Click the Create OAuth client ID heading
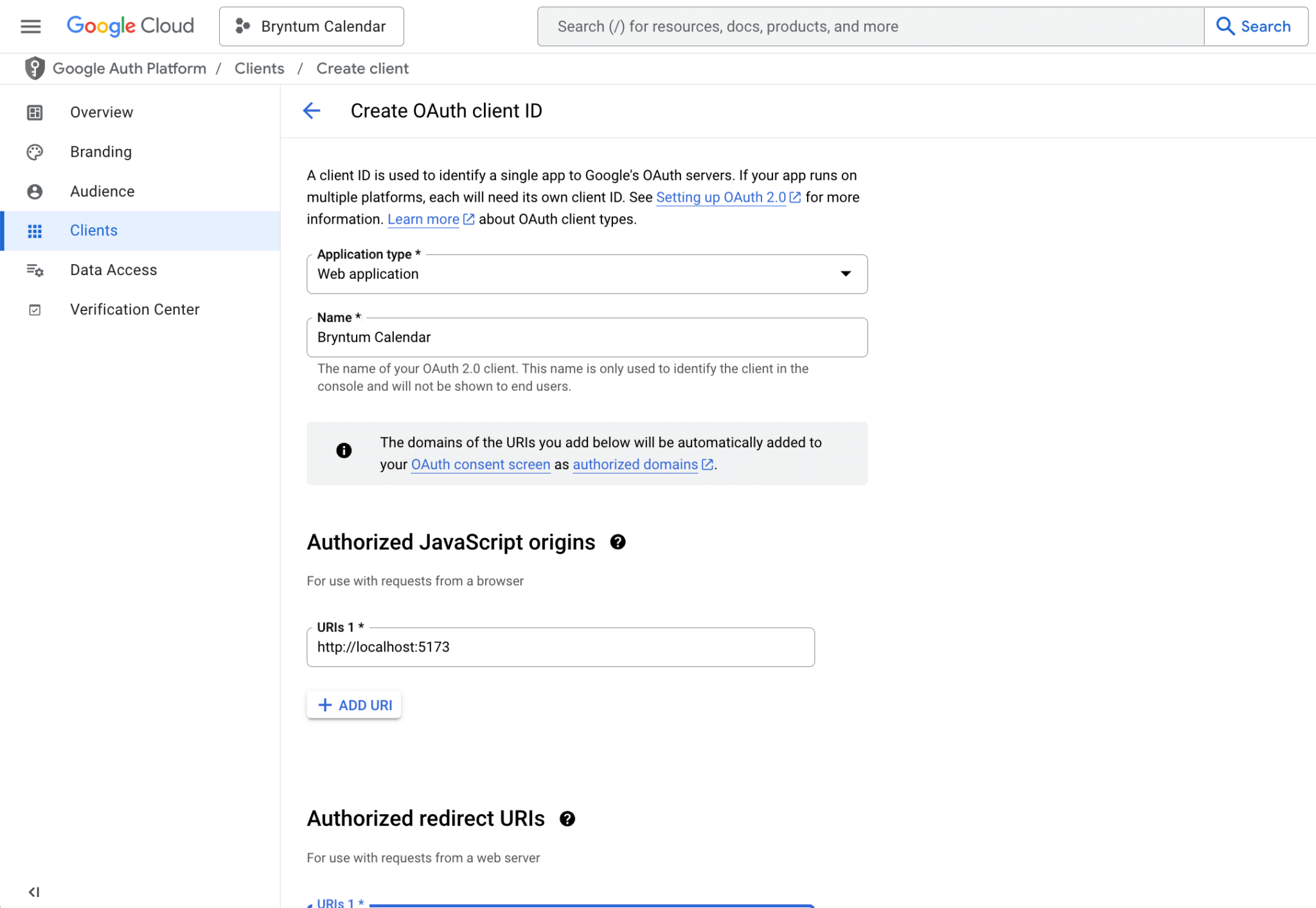This screenshot has width=1316, height=908. tap(446, 111)
